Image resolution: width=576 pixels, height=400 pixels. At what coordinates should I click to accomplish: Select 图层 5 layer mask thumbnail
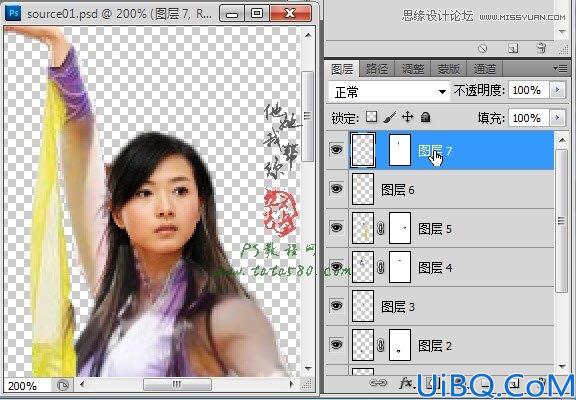click(400, 228)
